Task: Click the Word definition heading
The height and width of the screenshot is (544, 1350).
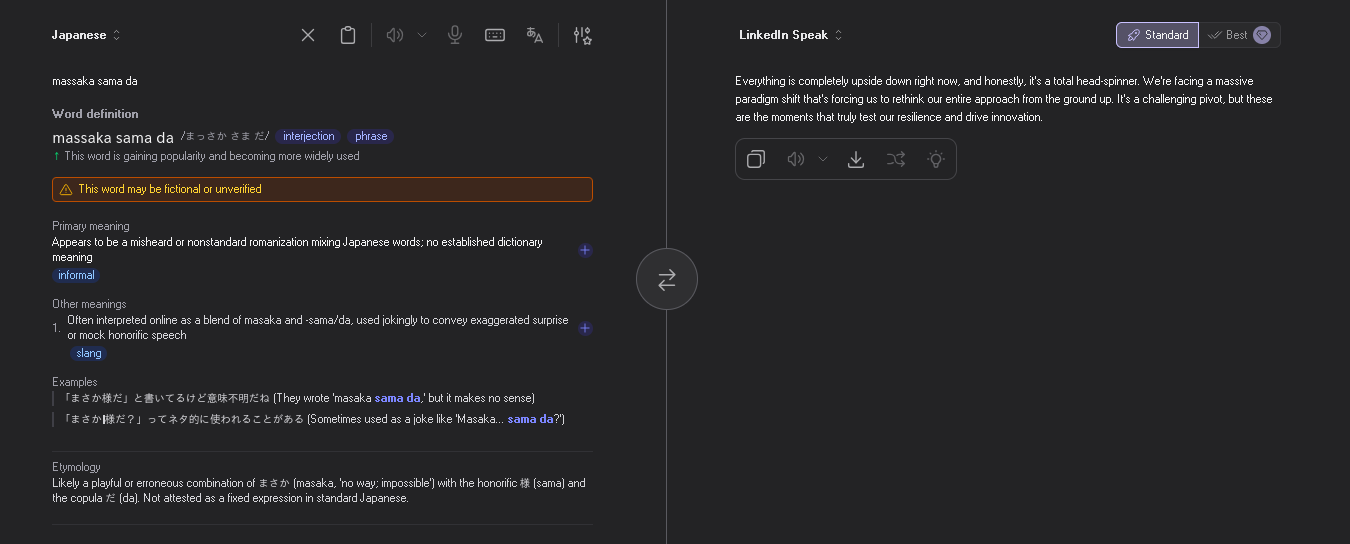Action: point(95,114)
